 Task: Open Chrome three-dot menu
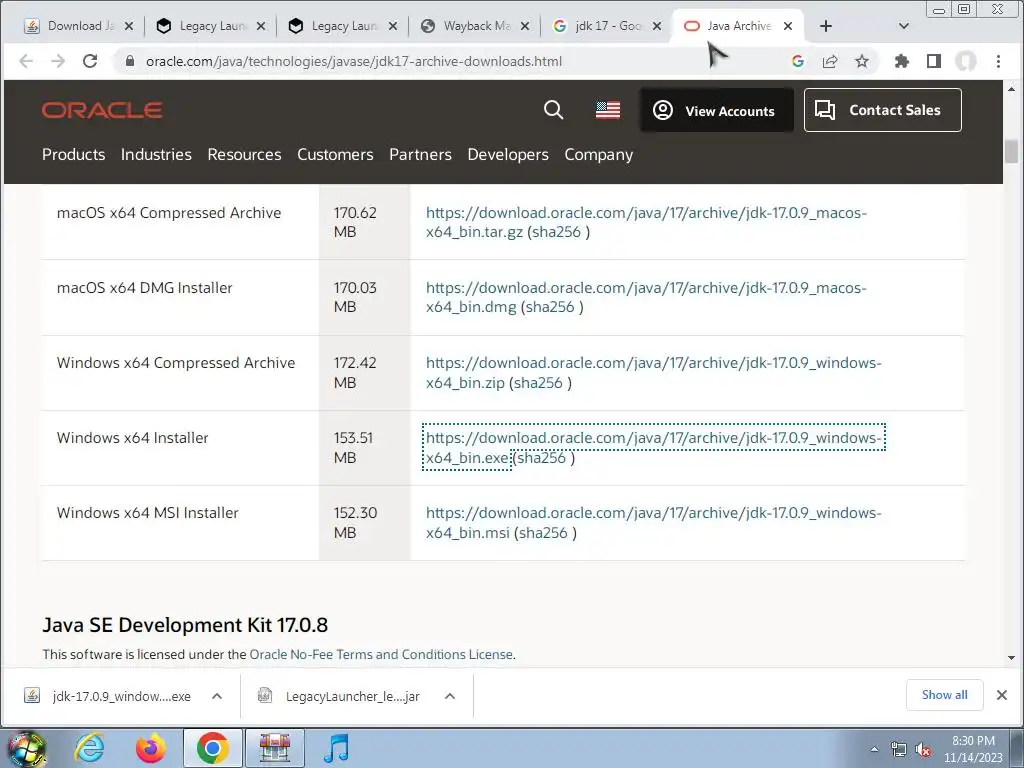tap(999, 61)
